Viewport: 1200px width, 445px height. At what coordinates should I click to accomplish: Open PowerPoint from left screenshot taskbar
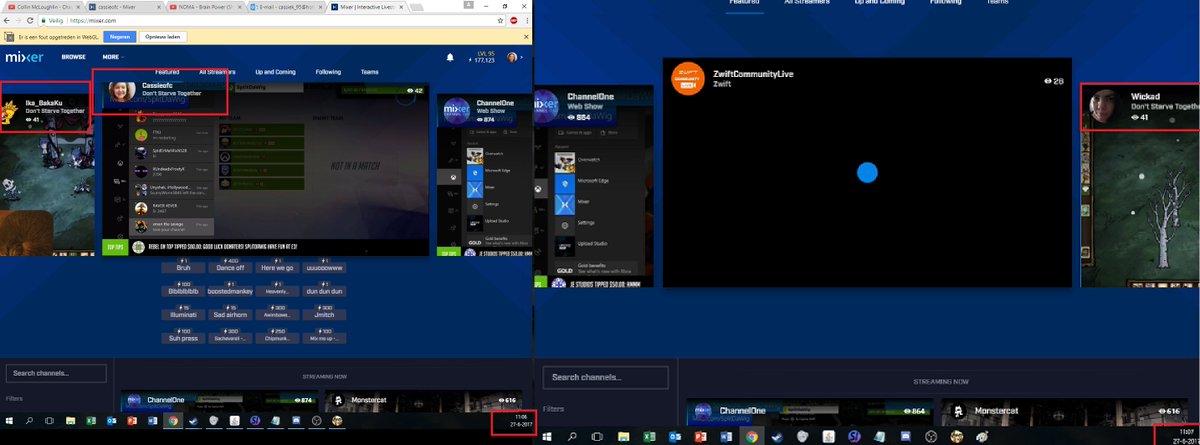131,422
